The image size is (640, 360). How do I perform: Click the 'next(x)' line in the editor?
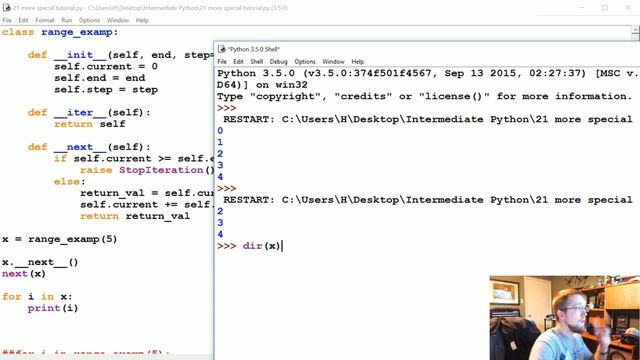point(24,273)
